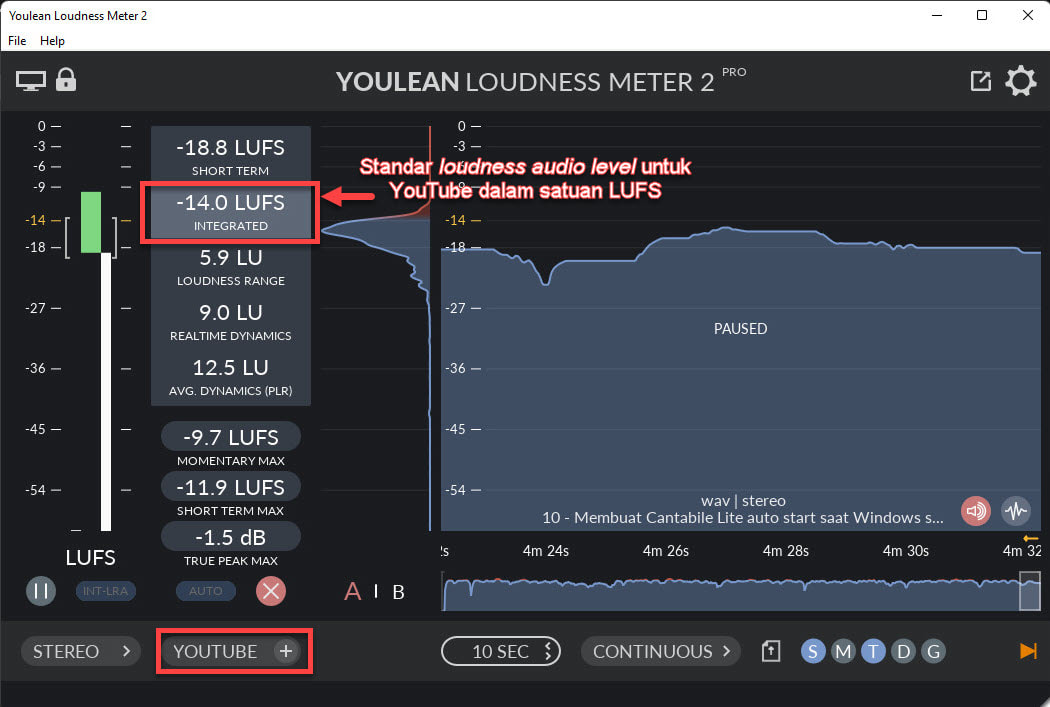Maximize the Youlean Loudness Meter window
This screenshot has width=1050, height=707.
pyautogui.click(x=982, y=15)
